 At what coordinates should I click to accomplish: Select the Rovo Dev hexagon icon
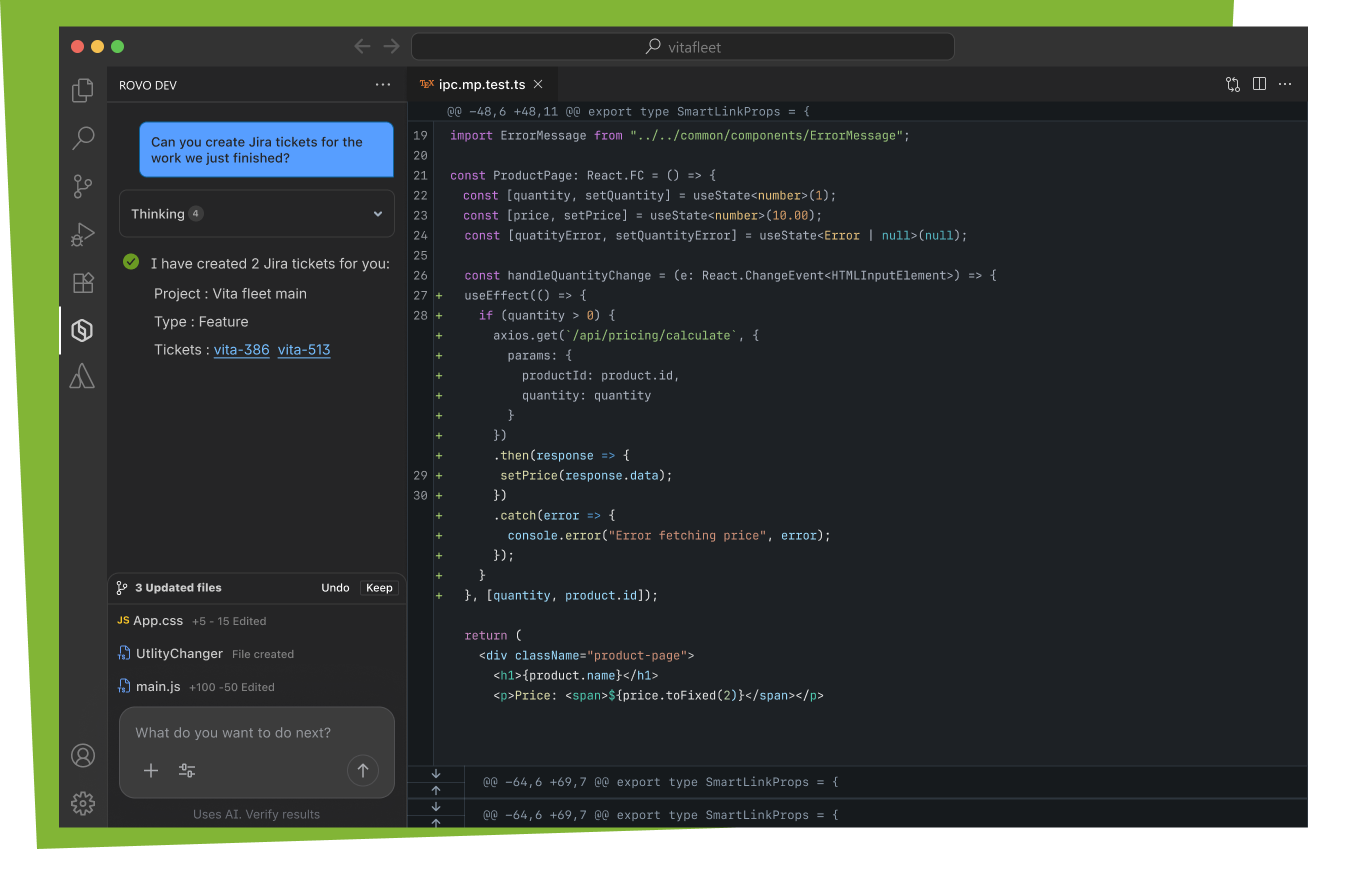82,329
